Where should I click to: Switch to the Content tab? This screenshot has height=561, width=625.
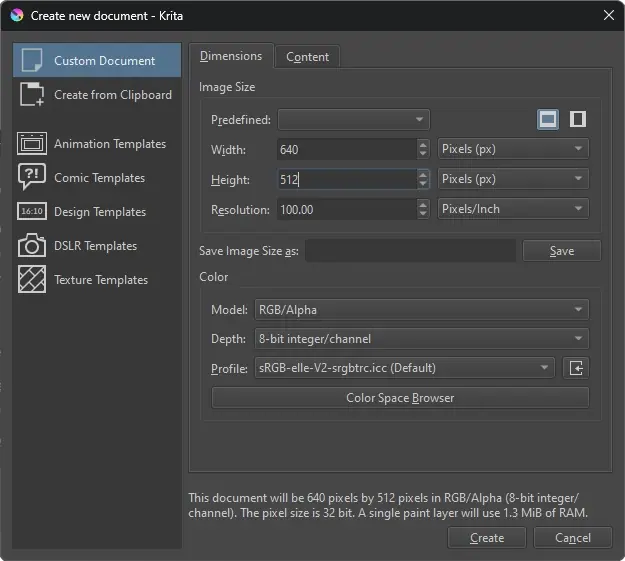click(x=307, y=57)
